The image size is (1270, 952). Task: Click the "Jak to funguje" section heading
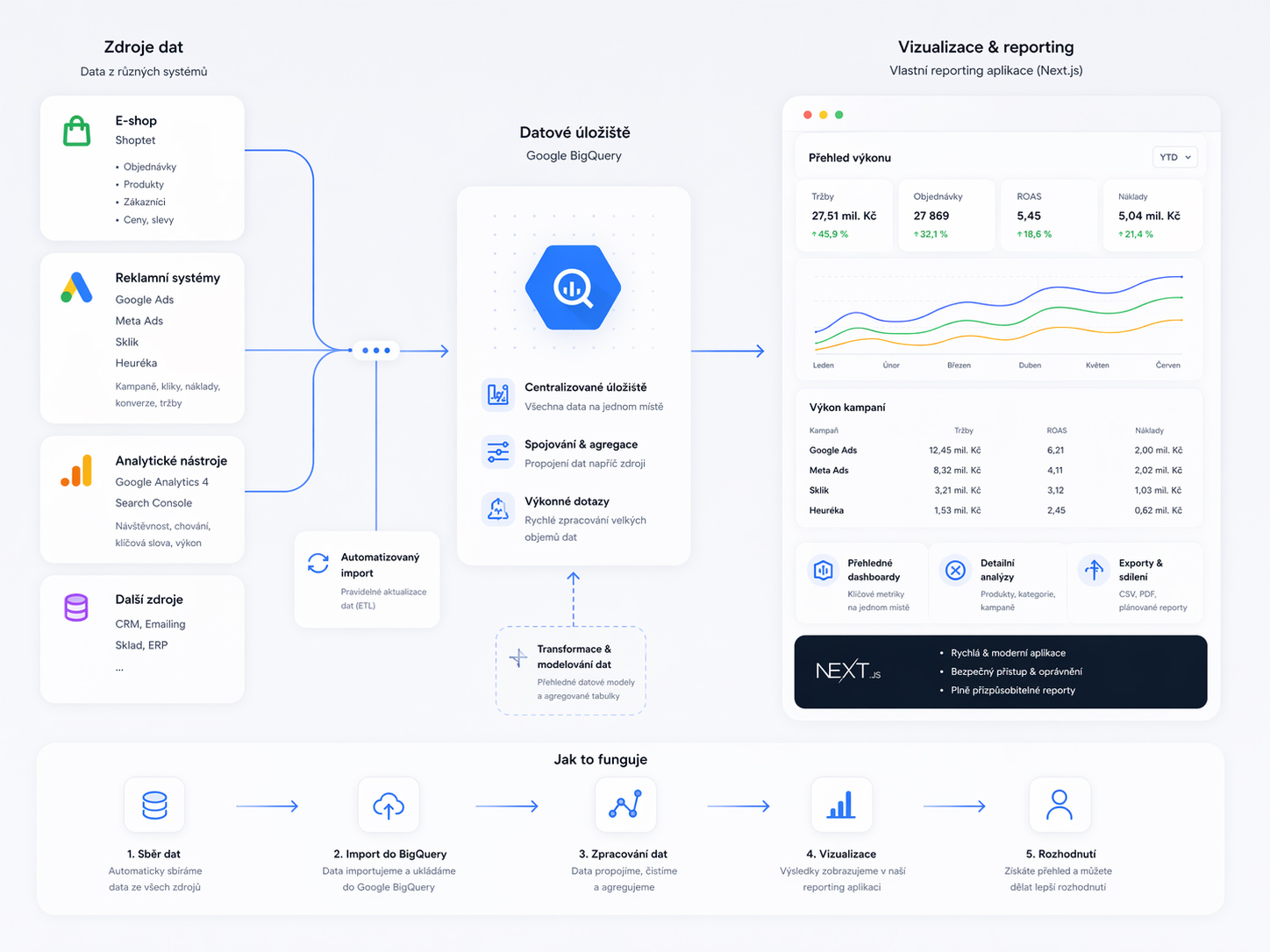(601, 760)
